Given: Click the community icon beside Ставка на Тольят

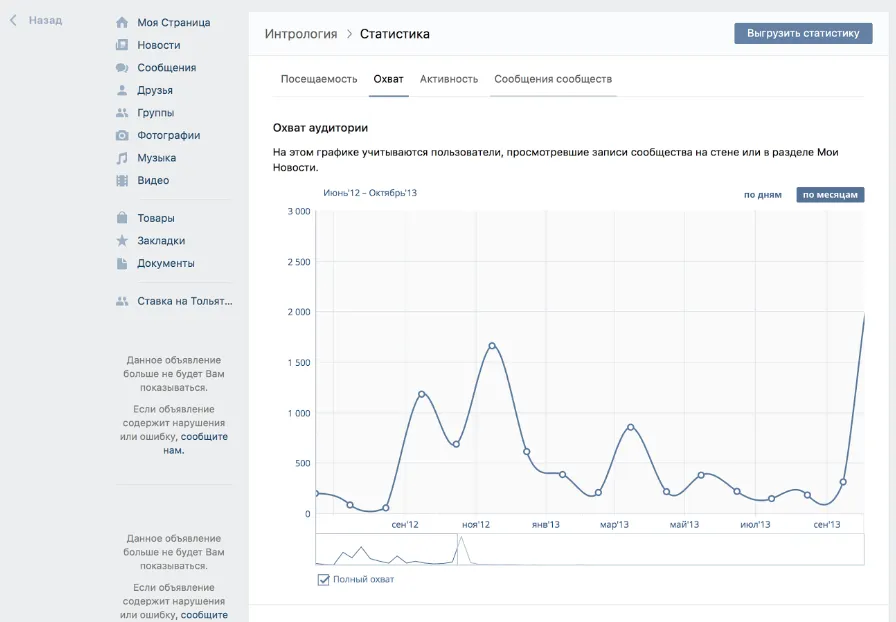Looking at the screenshot, I should click(122, 301).
